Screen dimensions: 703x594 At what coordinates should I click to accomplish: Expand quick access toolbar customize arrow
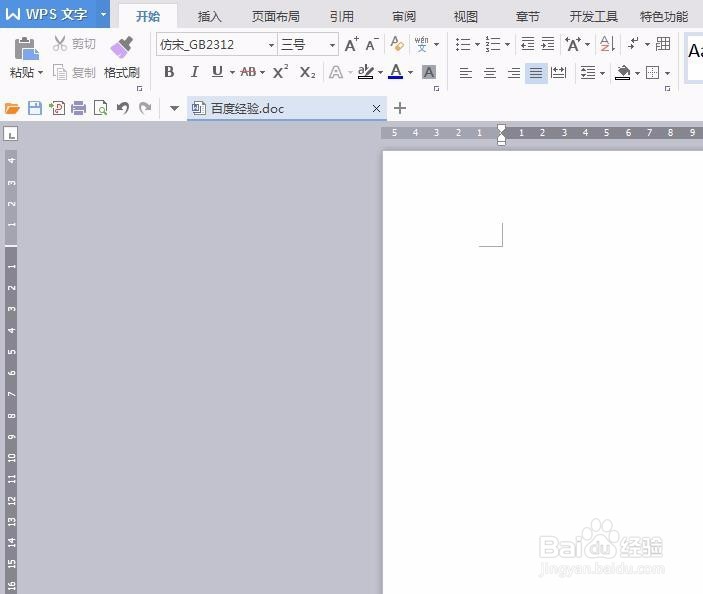point(174,108)
